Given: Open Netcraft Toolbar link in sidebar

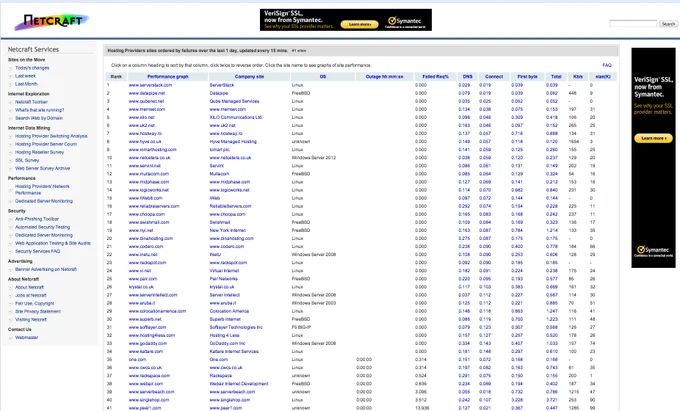Looking at the screenshot, I should (31, 102).
